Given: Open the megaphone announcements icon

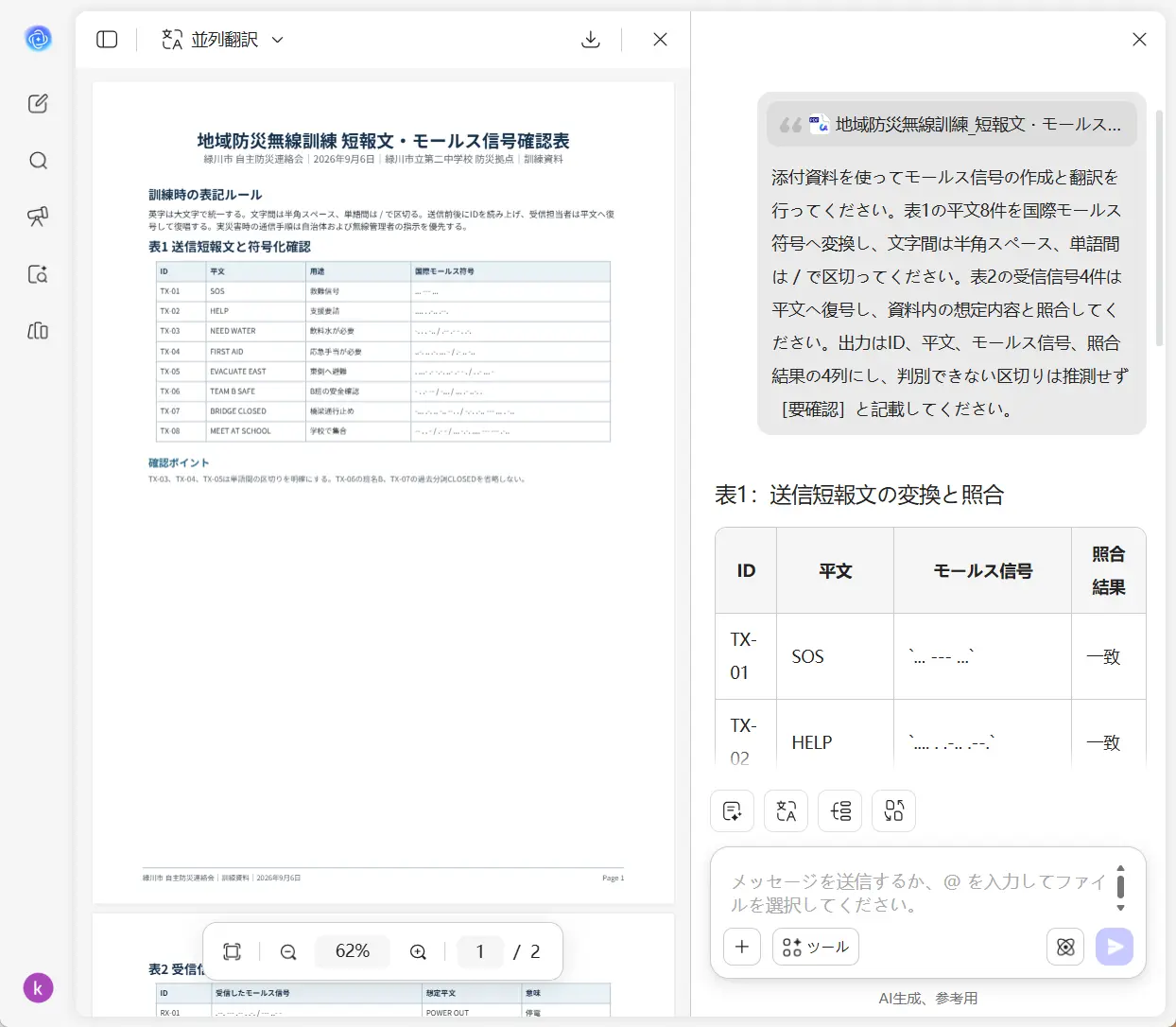Looking at the screenshot, I should [38, 218].
